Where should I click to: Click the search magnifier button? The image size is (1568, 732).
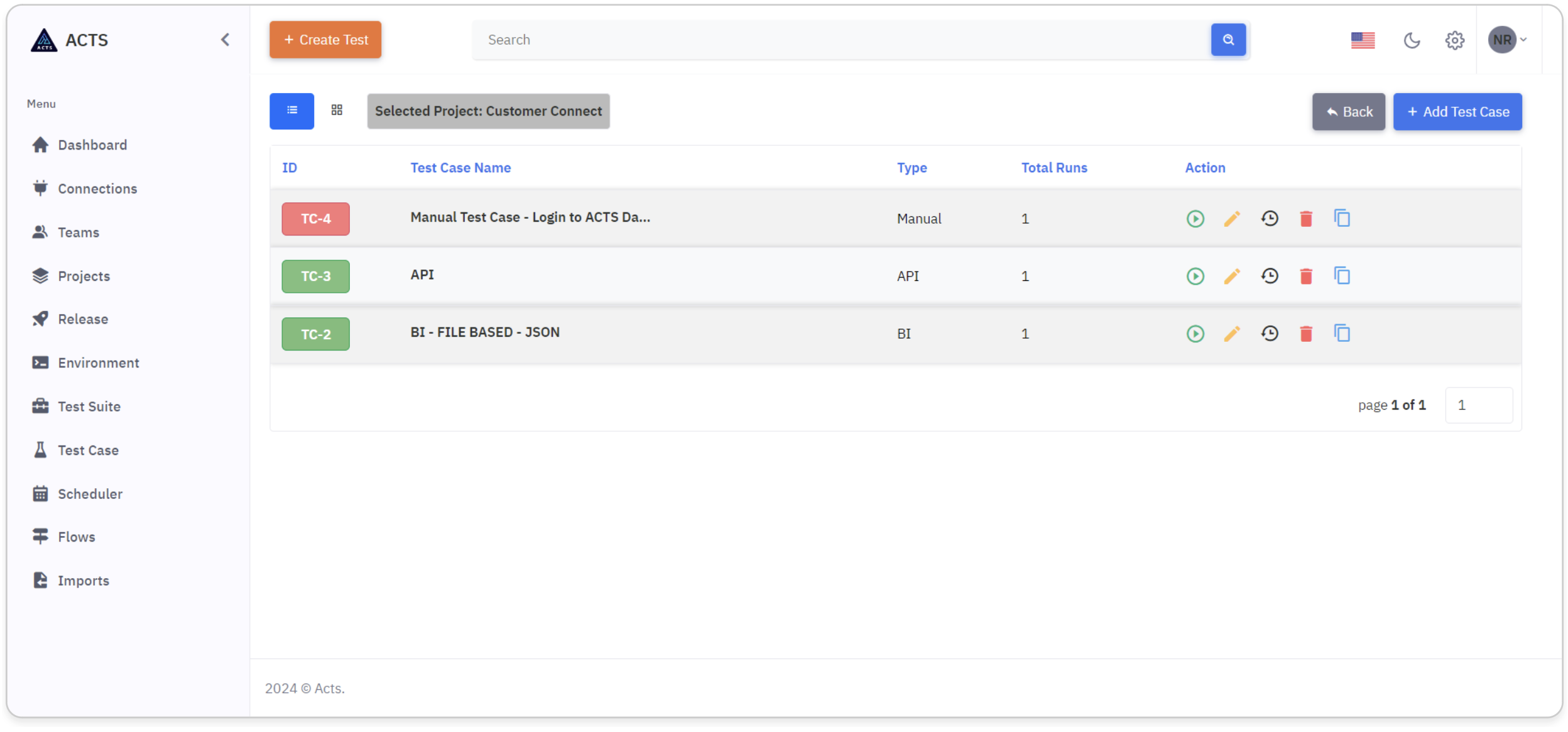point(1228,40)
